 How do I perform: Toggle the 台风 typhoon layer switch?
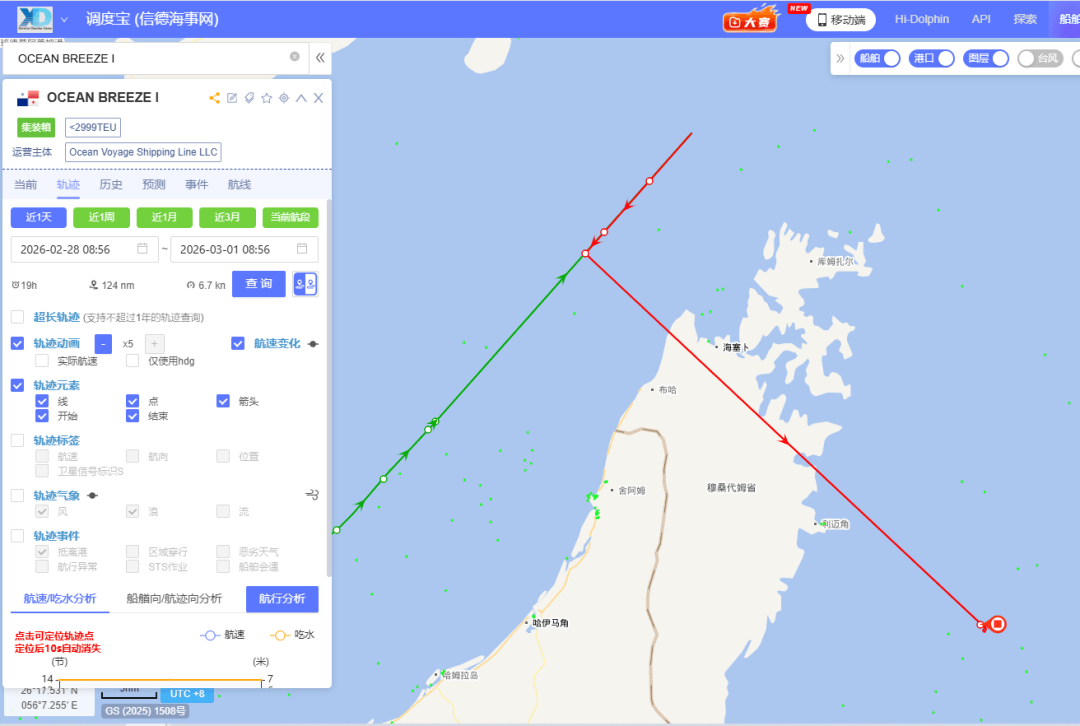click(x=1039, y=58)
